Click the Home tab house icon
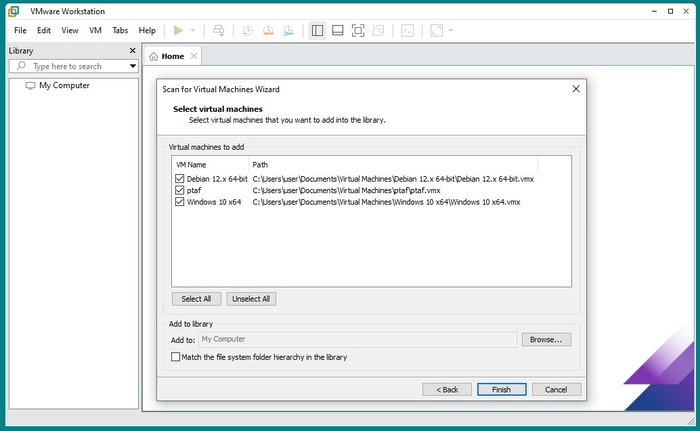Screen dimensions: 700x431 pos(154,56)
